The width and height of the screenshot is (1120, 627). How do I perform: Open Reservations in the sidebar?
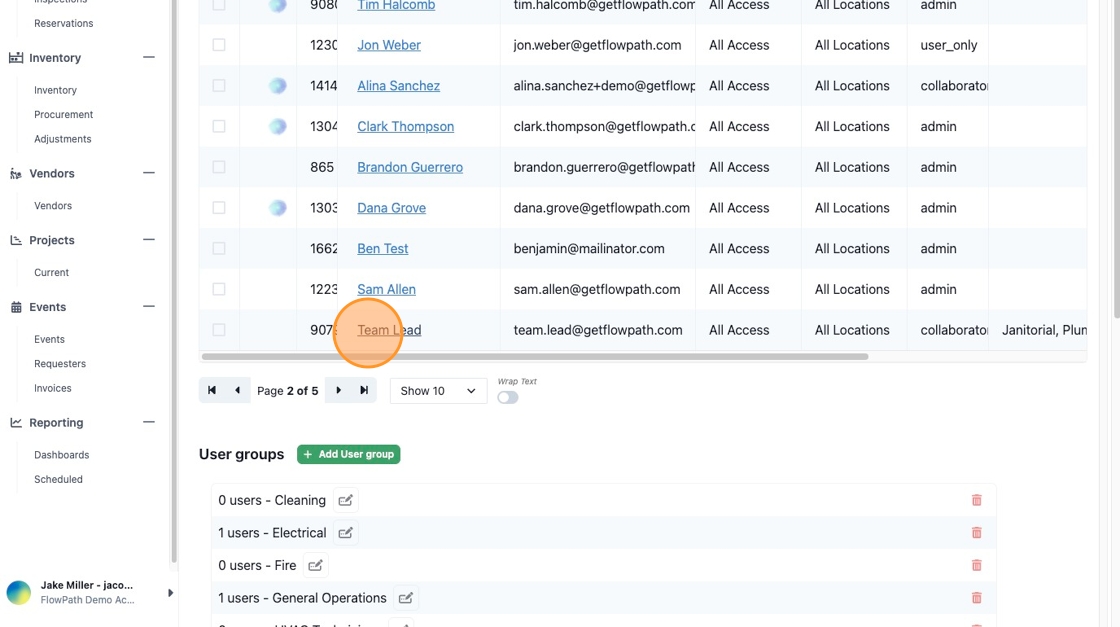tap(64, 24)
